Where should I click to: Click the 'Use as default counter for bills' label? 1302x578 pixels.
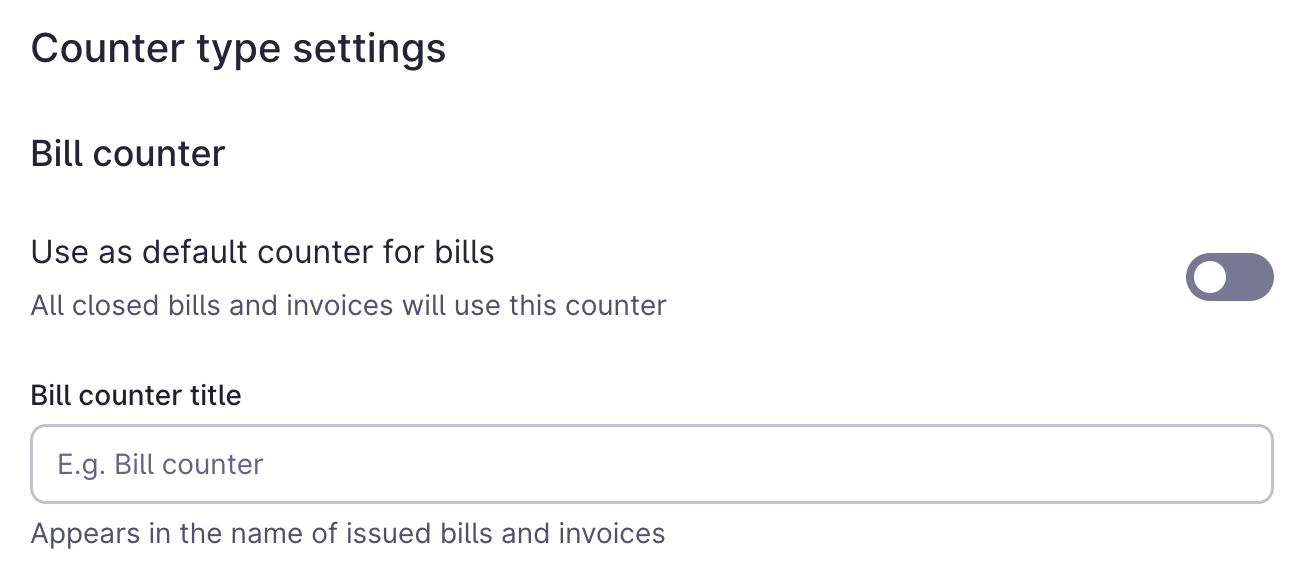[263, 252]
